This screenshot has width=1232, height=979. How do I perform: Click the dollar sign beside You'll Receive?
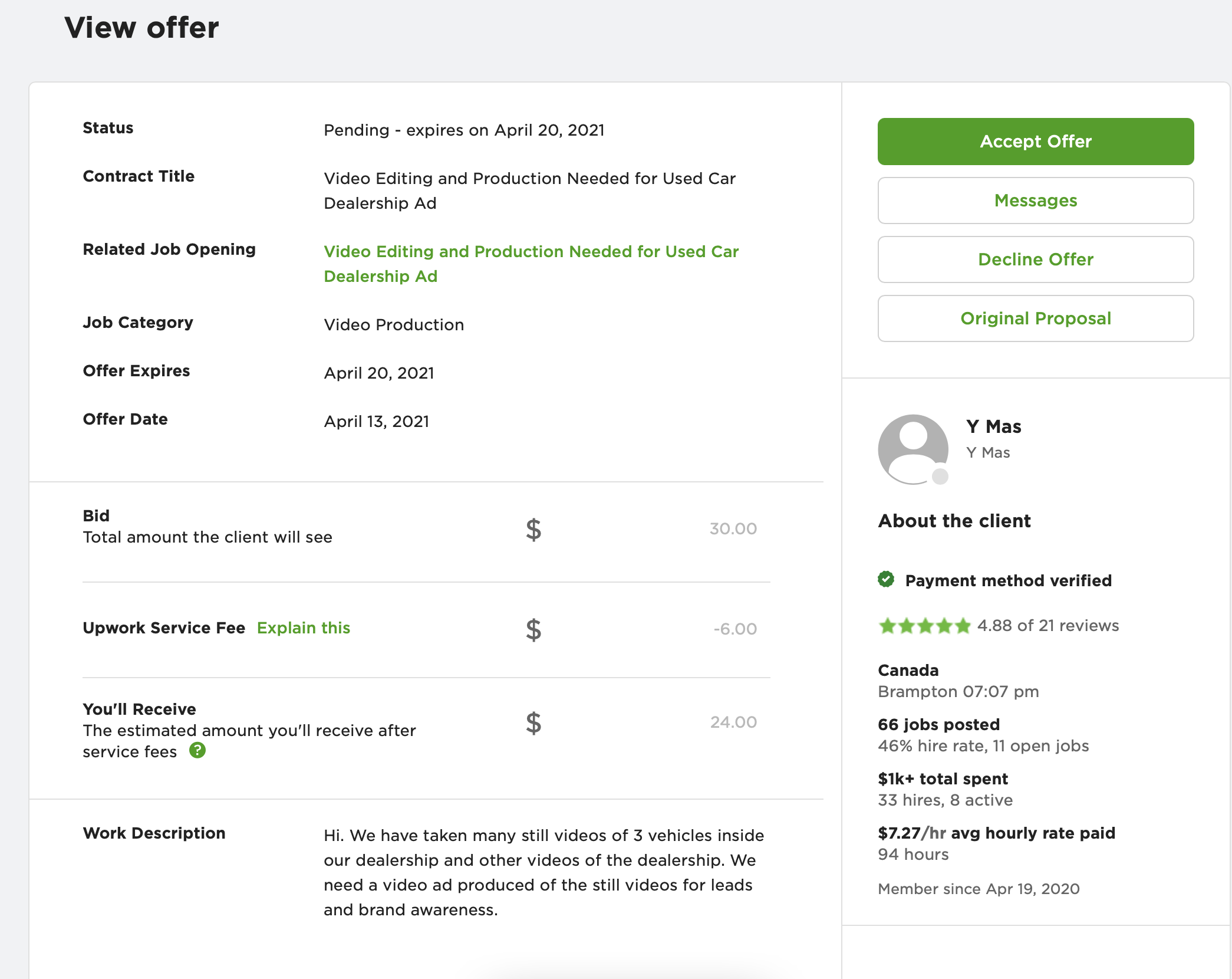click(x=533, y=723)
